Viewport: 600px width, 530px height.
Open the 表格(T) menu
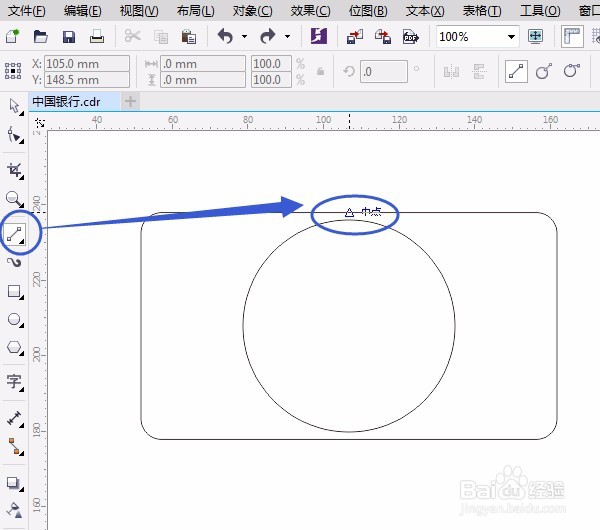pos(482,11)
